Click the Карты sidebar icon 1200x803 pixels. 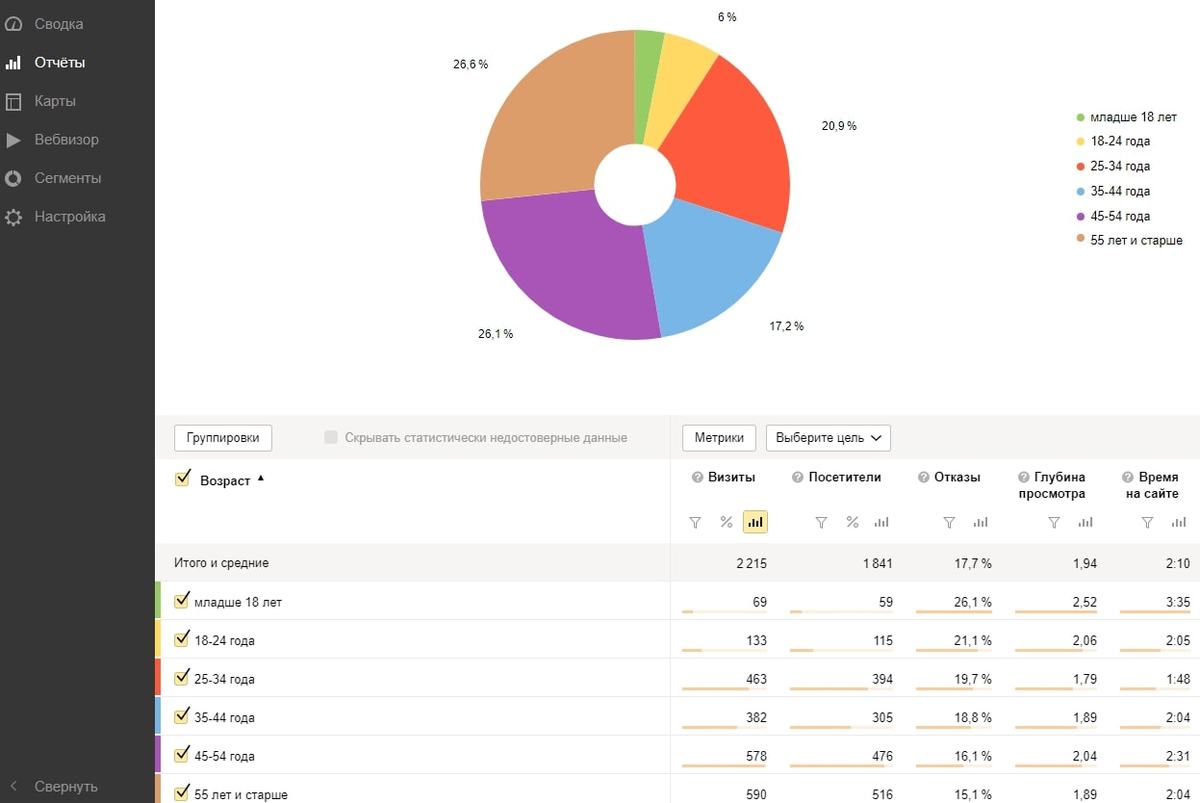(14, 101)
